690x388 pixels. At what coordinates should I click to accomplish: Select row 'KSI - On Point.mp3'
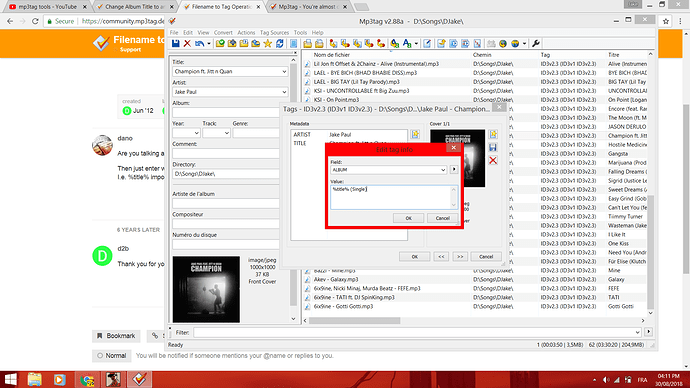pos(336,100)
